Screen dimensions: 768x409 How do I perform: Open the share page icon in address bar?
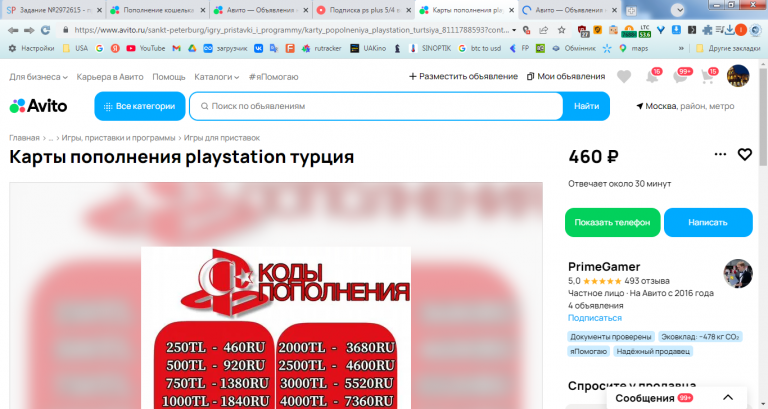[544, 30]
